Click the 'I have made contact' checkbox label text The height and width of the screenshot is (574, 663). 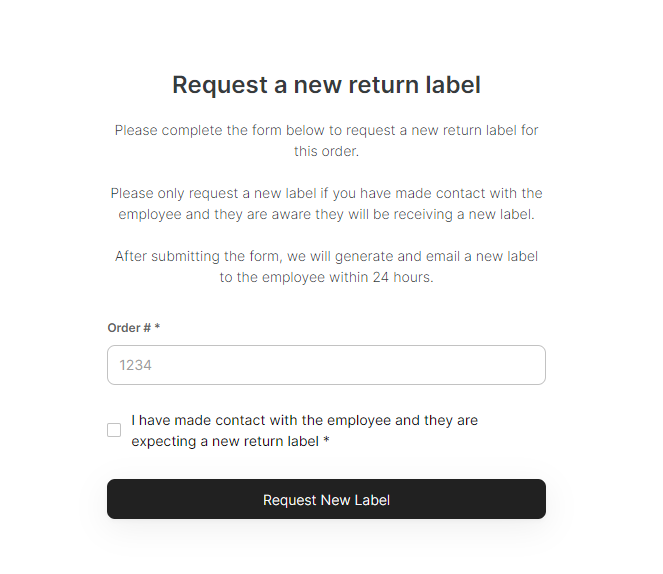(x=304, y=421)
